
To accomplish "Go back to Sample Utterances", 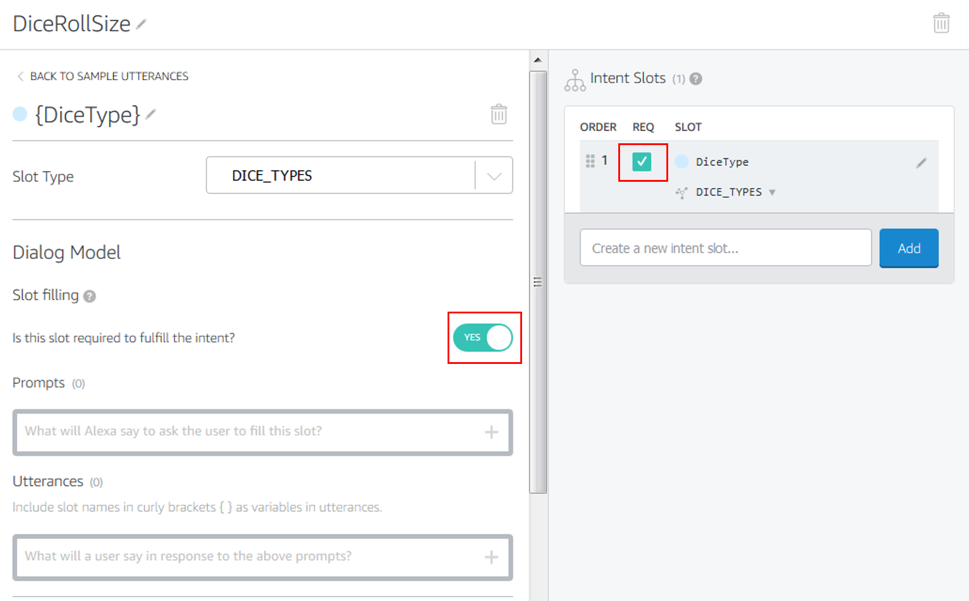I will pos(101,76).
